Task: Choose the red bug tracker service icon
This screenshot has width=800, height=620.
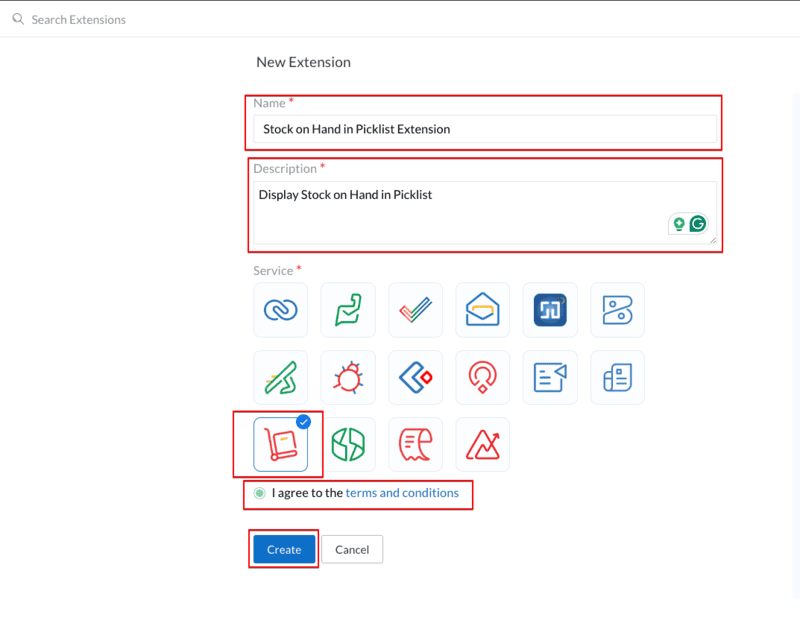Action: click(348, 377)
